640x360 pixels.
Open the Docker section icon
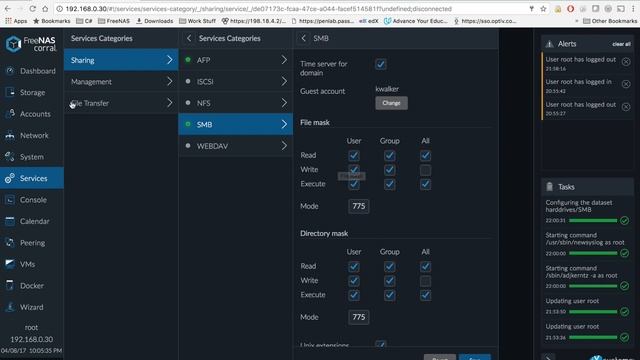tap(10, 286)
